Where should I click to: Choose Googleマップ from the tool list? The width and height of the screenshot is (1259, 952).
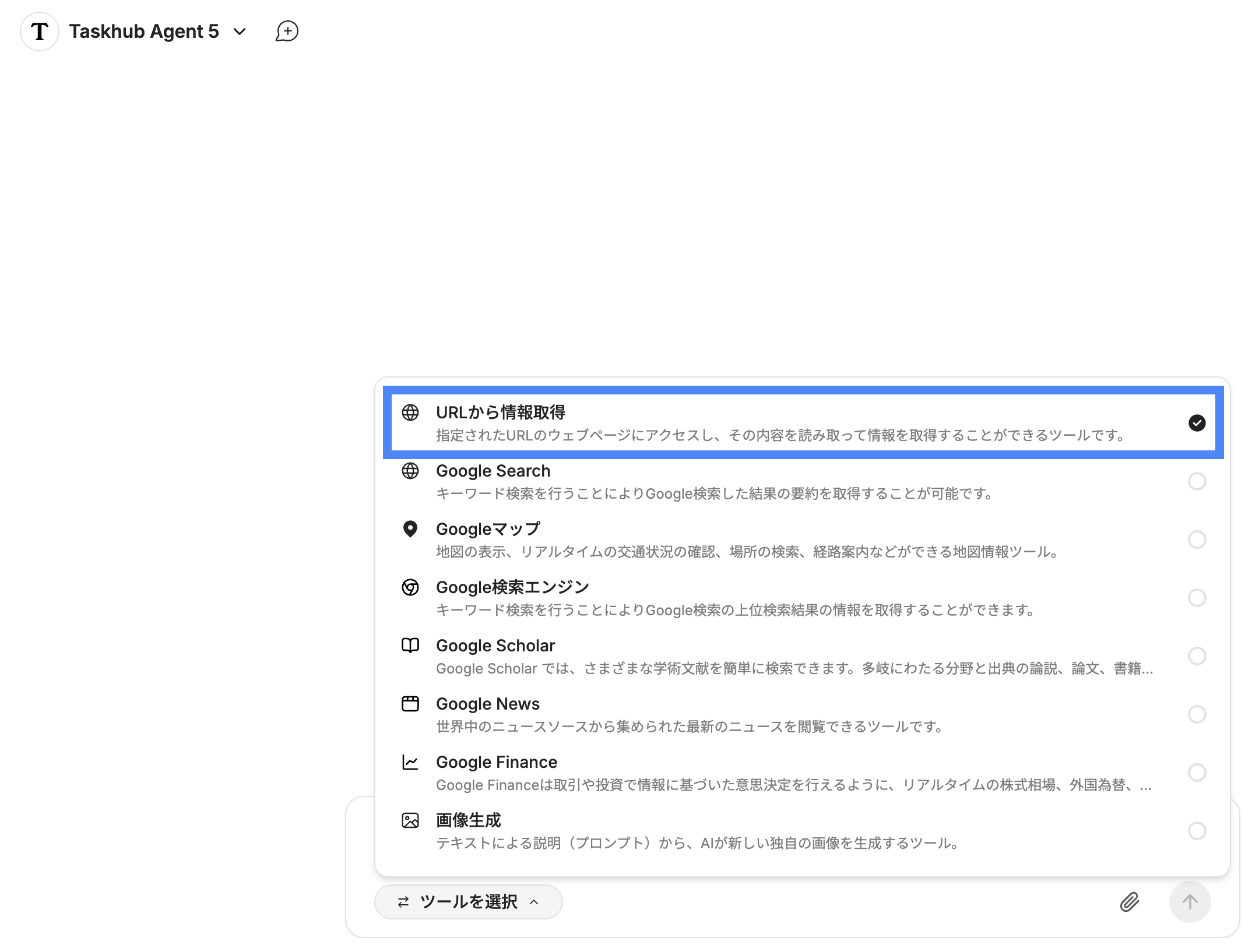click(x=488, y=529)
